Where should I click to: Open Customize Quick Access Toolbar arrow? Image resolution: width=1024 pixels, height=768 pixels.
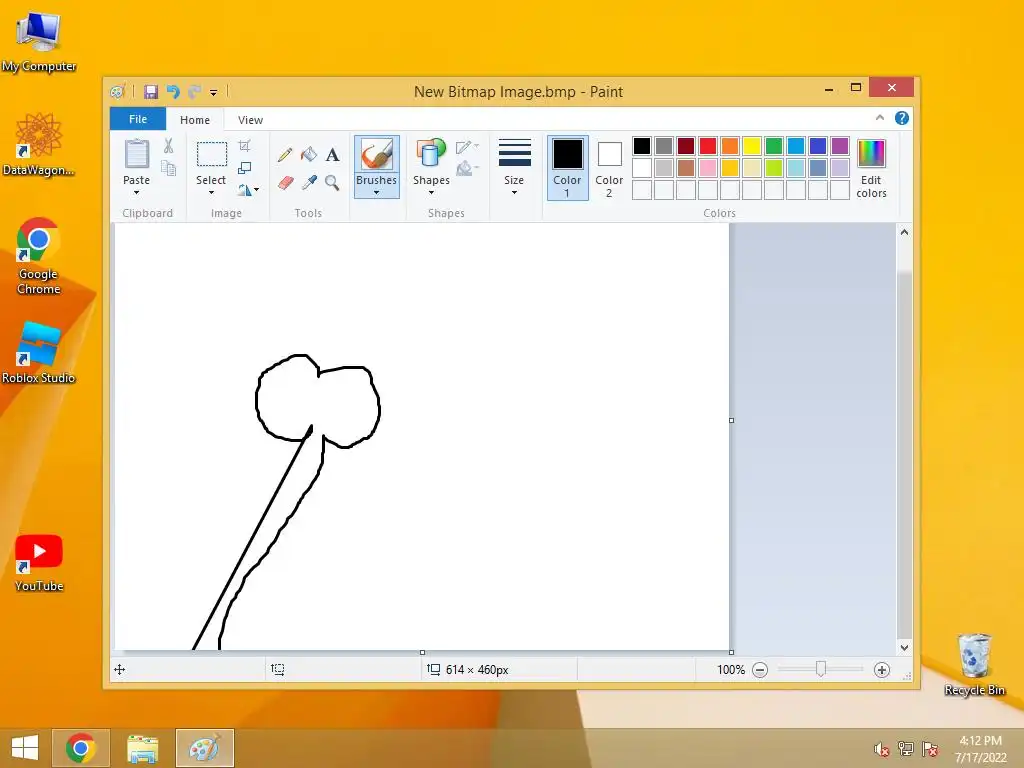coord(214,92)
